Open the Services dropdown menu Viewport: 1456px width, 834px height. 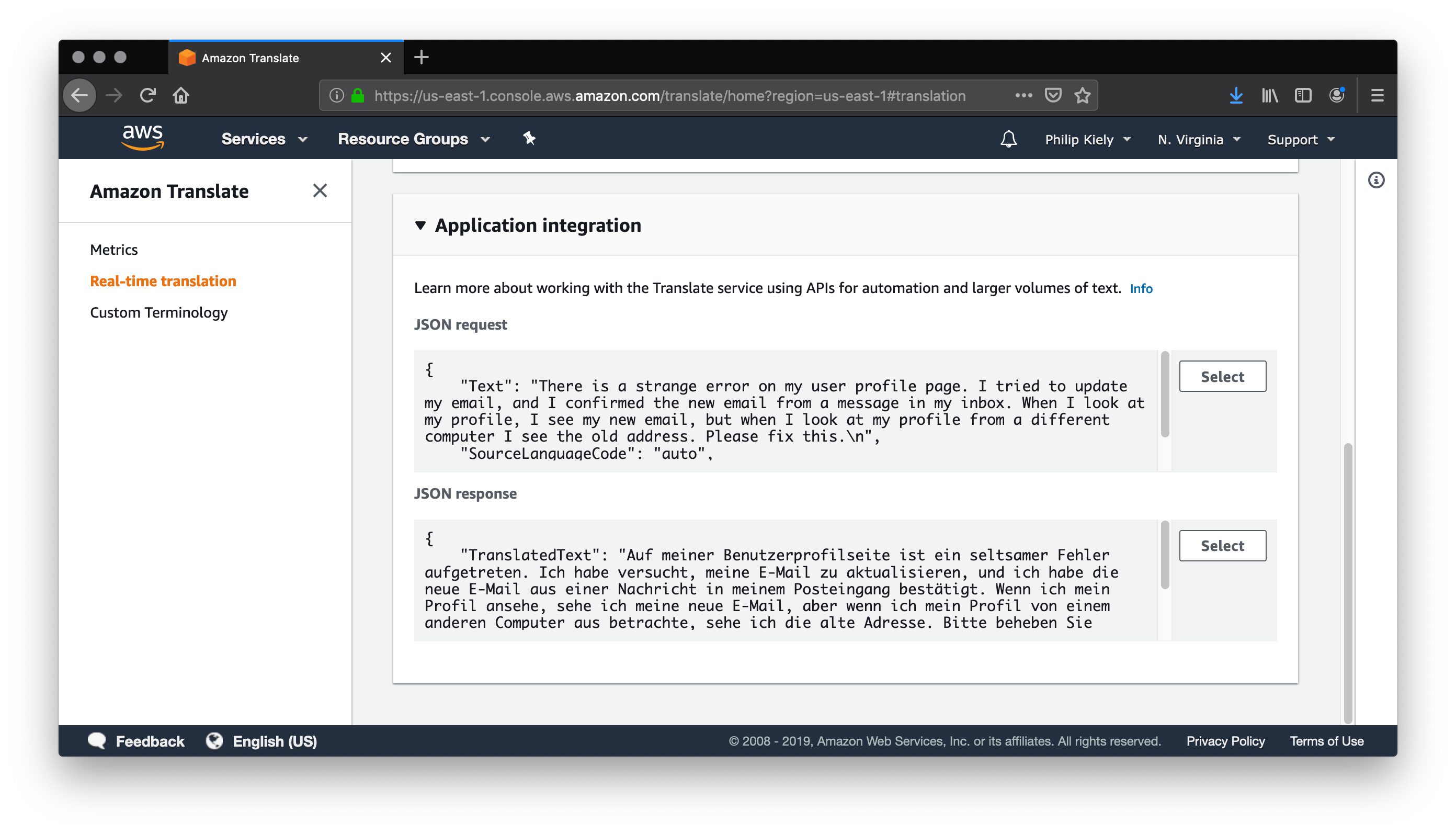265,139
